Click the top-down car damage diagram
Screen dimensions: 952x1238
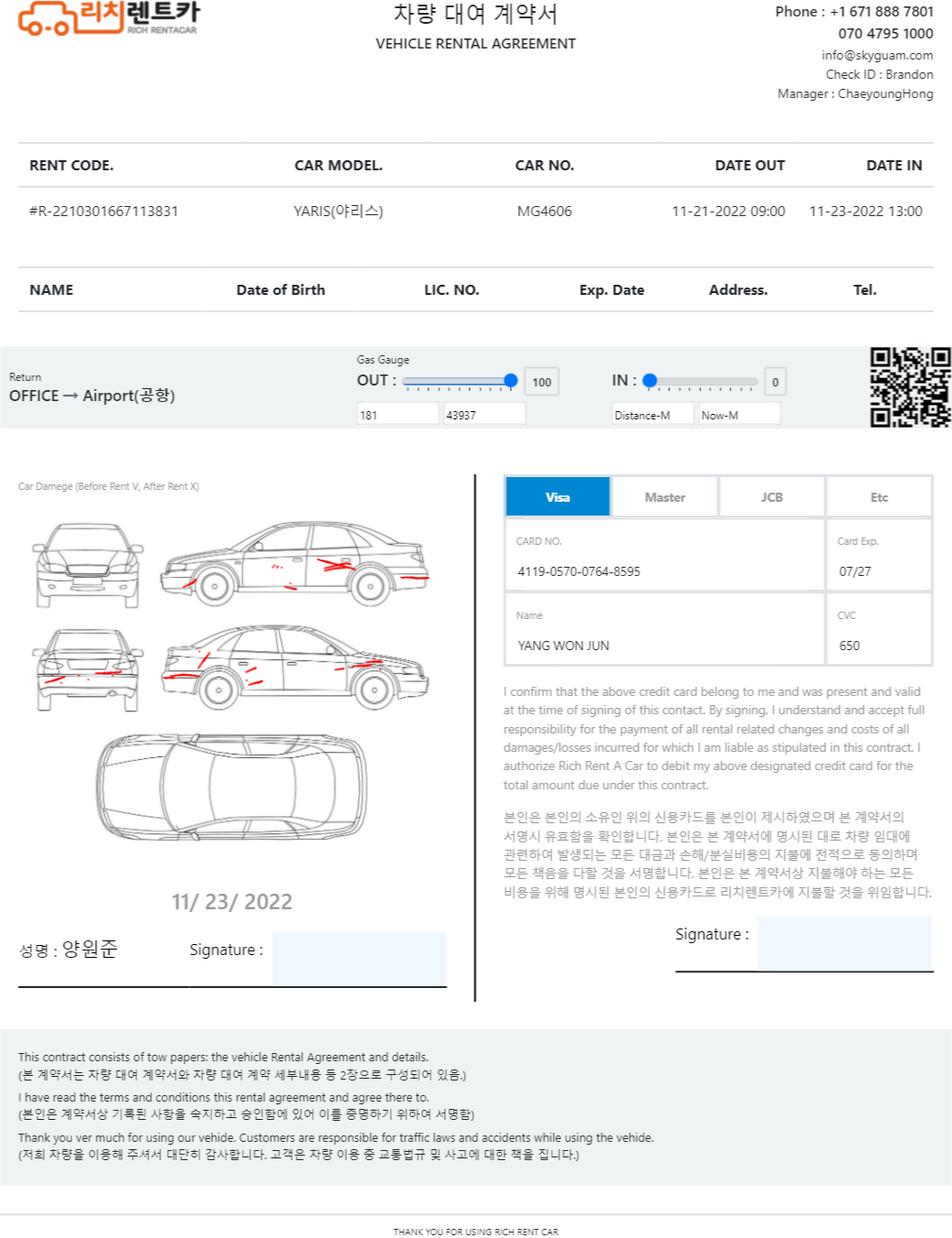coord(232,787)
